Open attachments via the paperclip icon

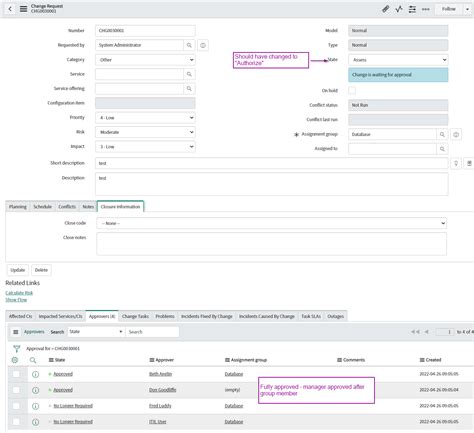(x=385, y=9)
